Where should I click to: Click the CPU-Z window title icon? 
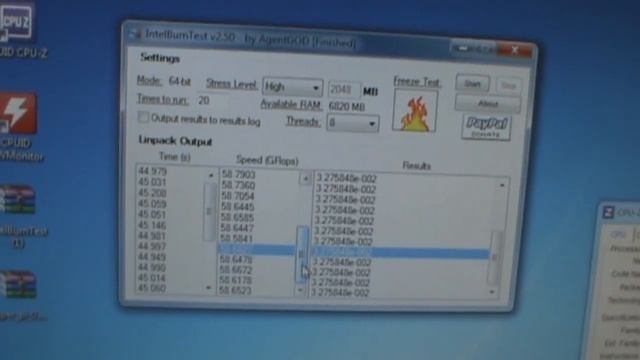tap(608, 212)
